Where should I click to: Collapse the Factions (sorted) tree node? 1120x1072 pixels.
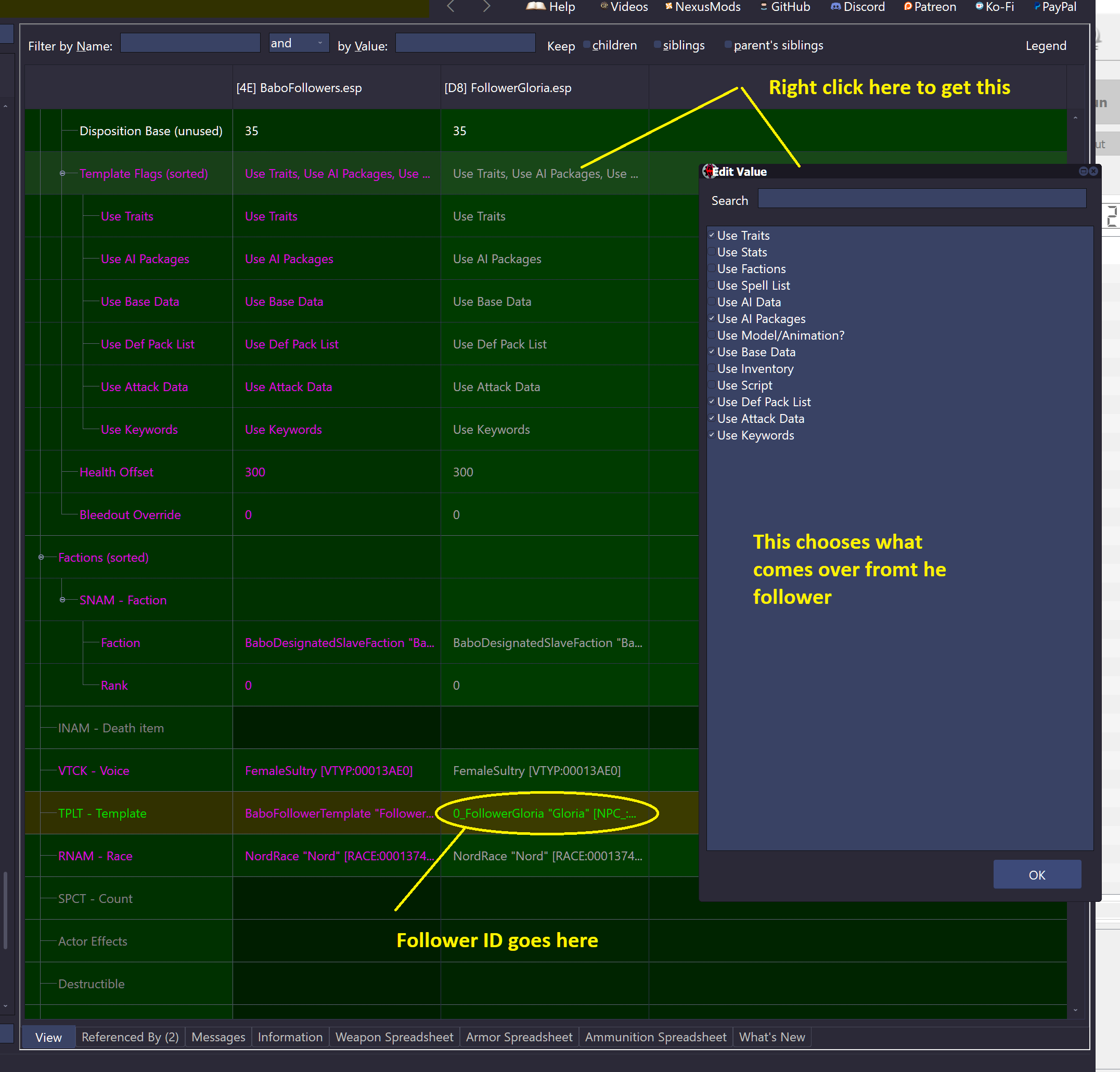point(41,557)
